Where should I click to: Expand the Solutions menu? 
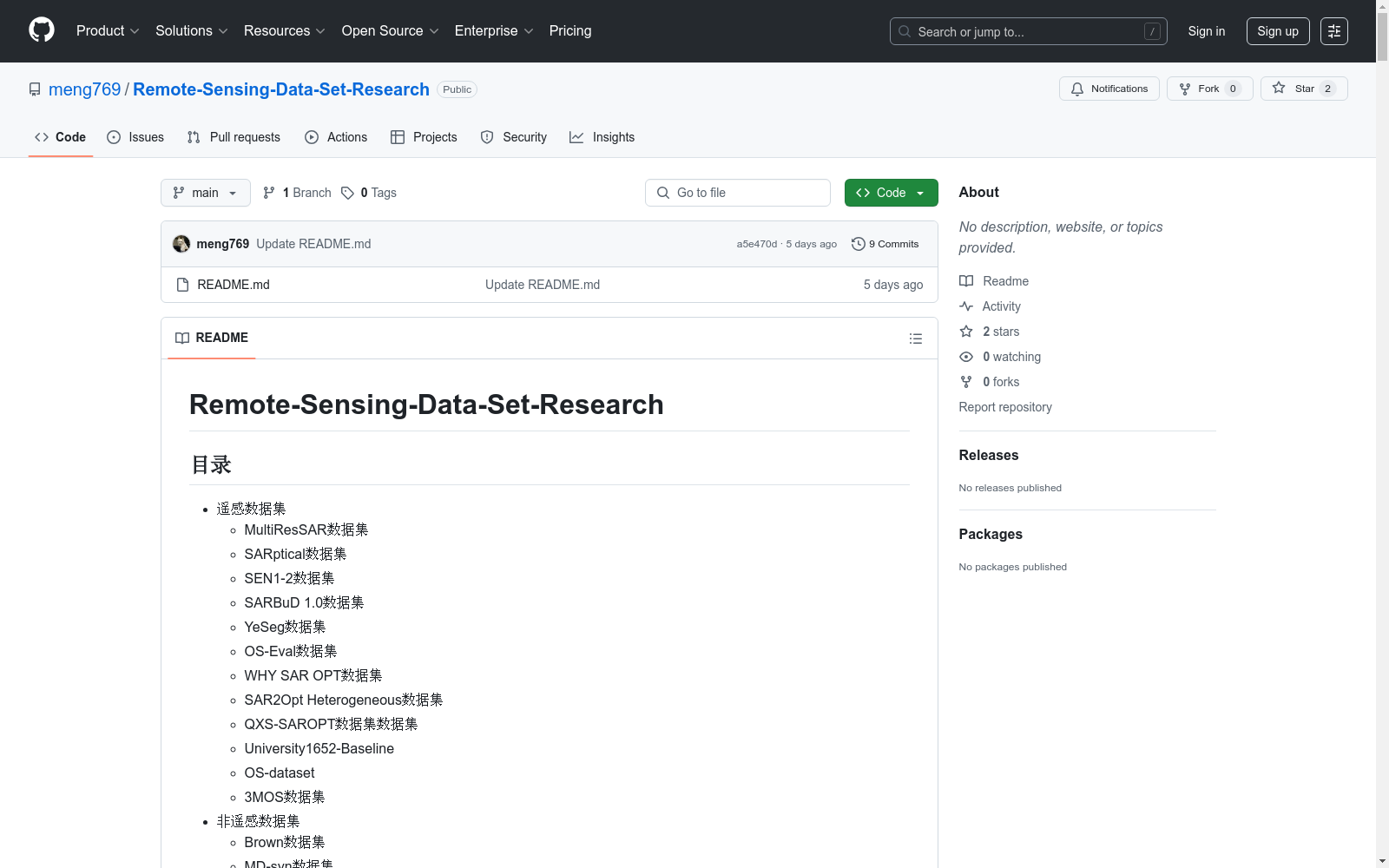pos(192,30)
